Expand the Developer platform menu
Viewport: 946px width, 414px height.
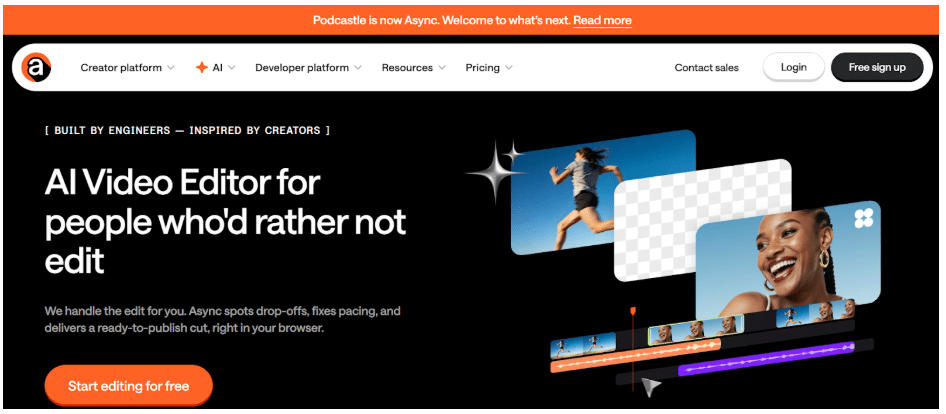308,68
